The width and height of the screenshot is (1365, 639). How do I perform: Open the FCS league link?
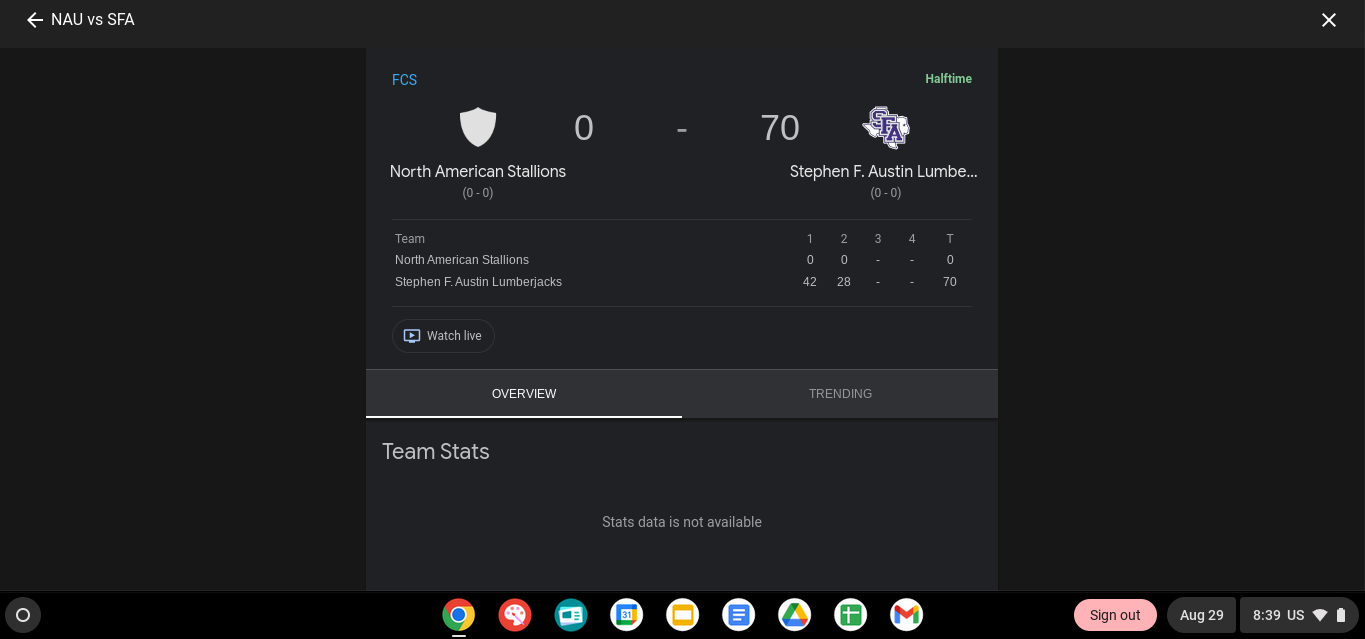[x=404, y=80]
